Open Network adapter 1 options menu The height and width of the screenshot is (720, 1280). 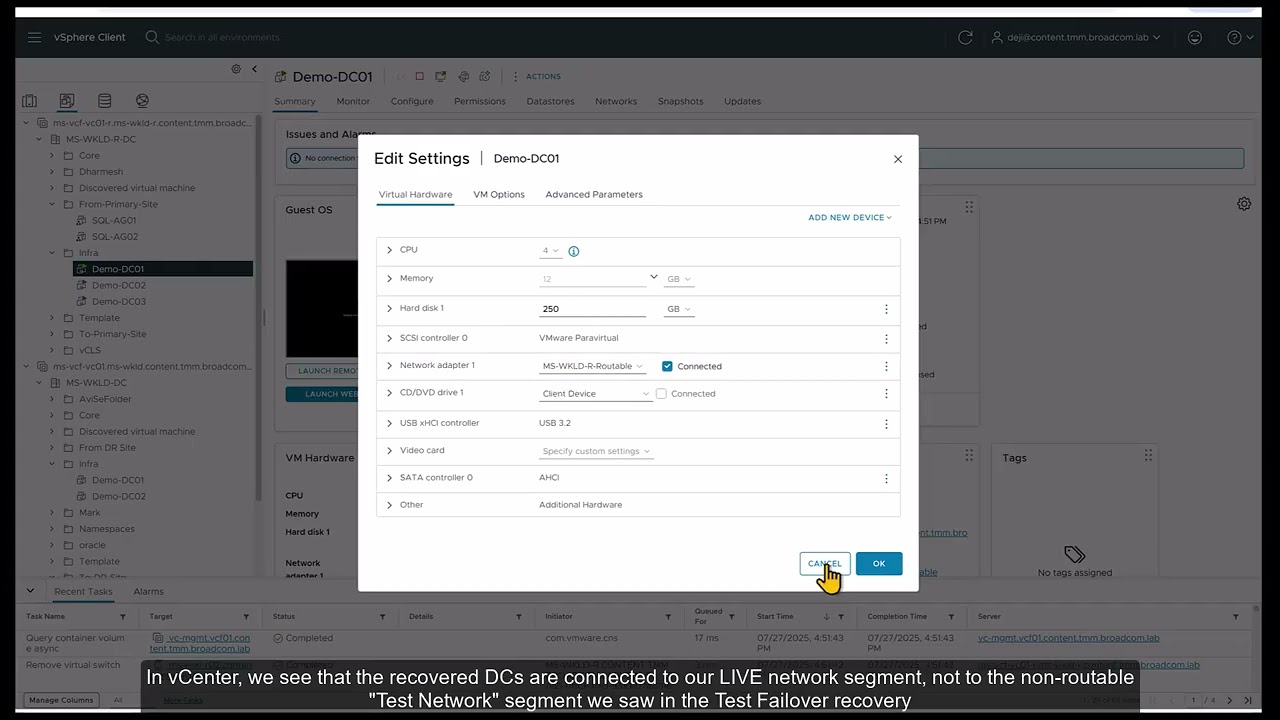pyautogui.click(x=886, y=366)
